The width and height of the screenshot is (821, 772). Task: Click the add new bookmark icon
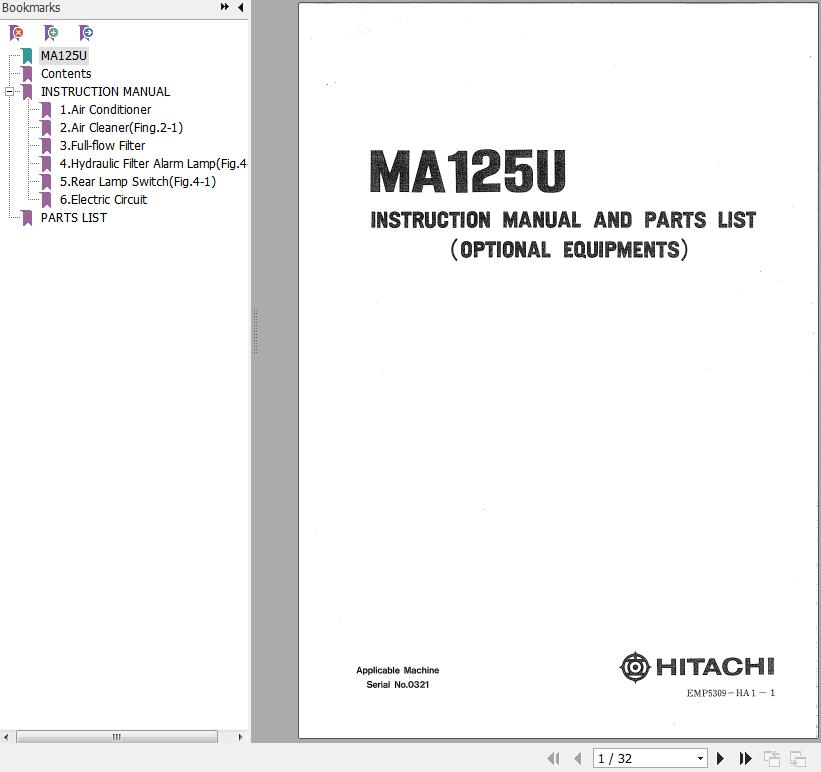tap(51, 33)
